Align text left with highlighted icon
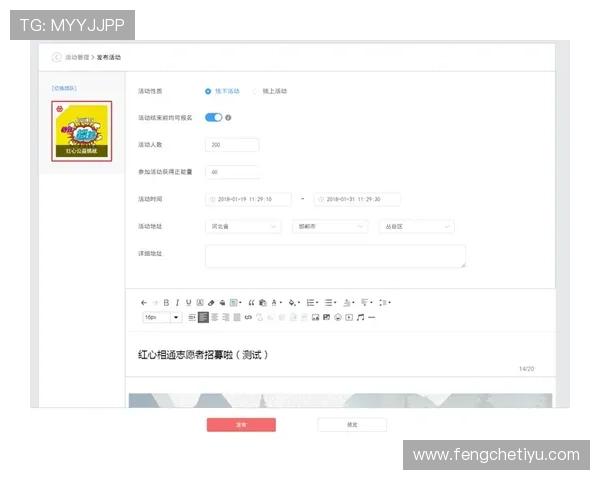600x480 pixels. coord(203,317)
